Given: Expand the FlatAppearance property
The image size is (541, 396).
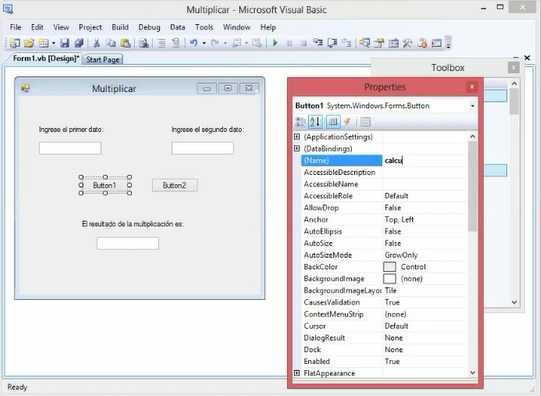Looking at the screenshot, I should pyautogui.click(x=297, y=373).
